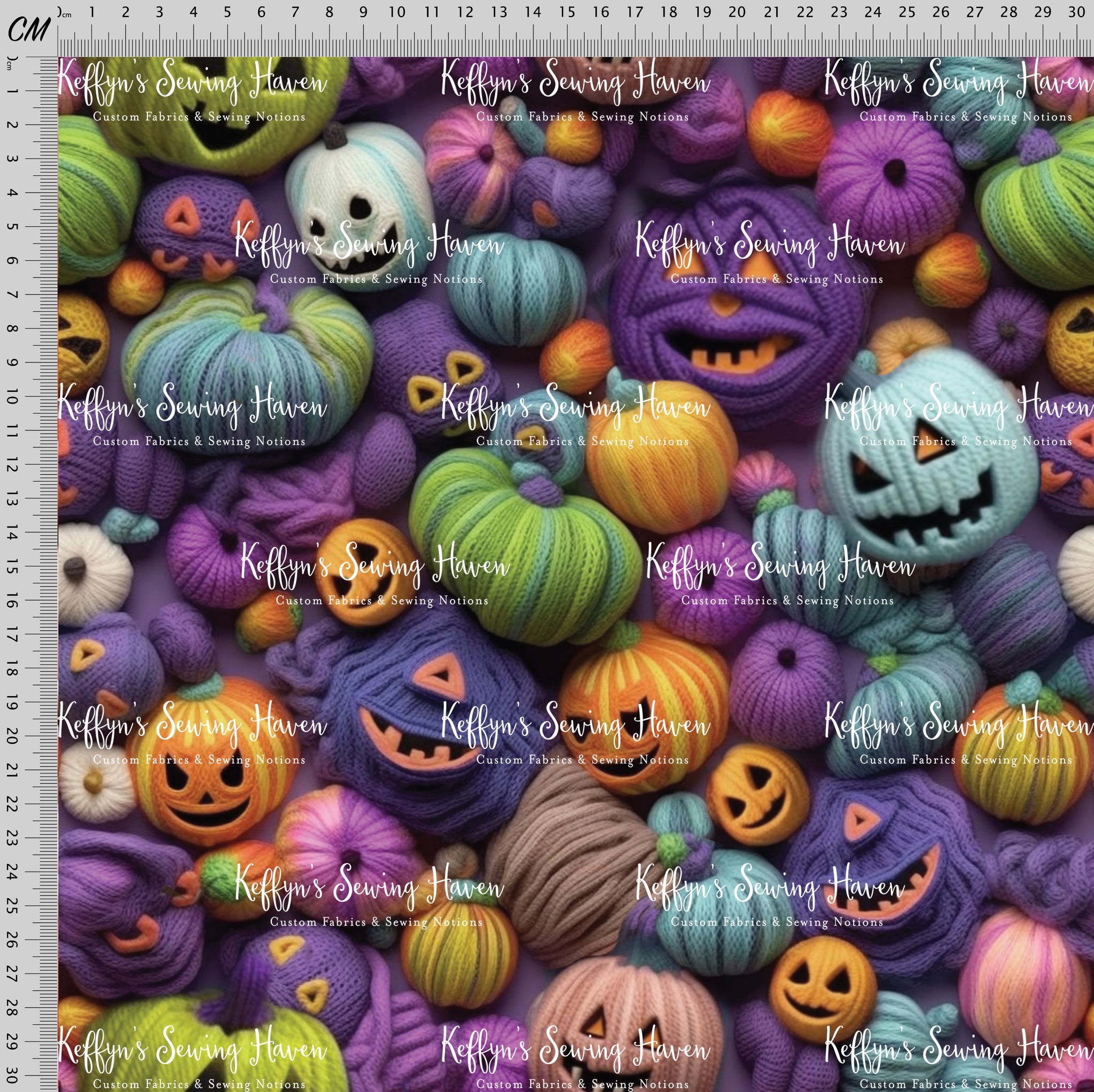Click the 2 mark on the vertical ruler
The height and width of the screenshot is (1092, 1094).
[12, 124]
